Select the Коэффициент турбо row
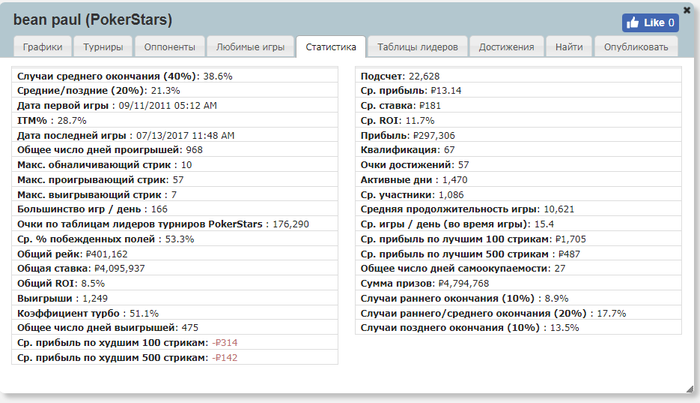700x403 pixels. [x=175, y=313]
